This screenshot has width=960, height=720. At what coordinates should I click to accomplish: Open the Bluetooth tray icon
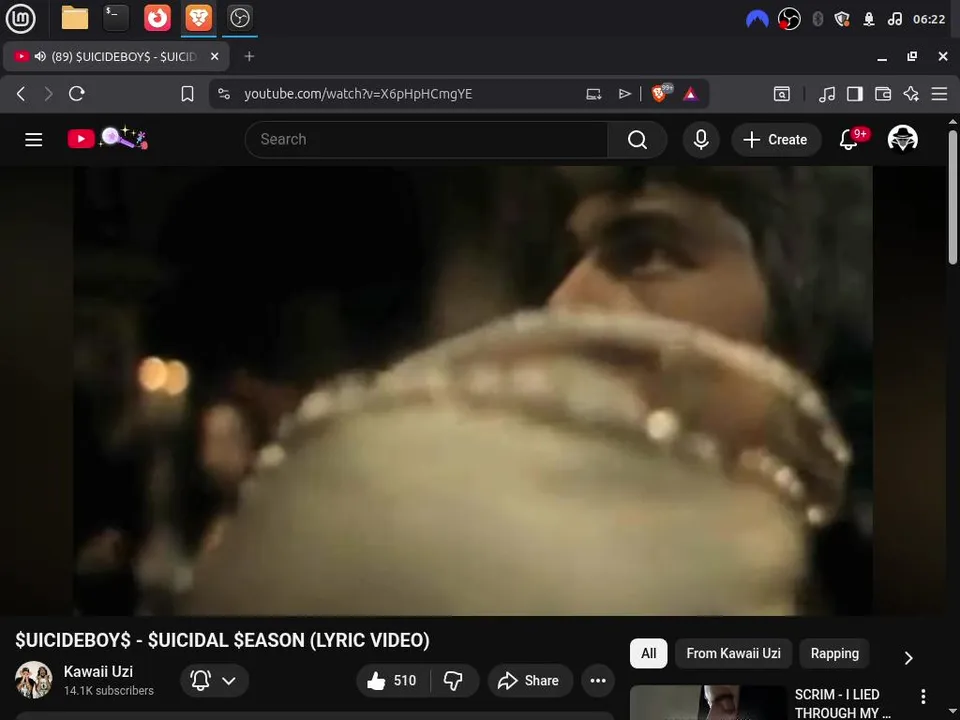(x=817, y=20)
